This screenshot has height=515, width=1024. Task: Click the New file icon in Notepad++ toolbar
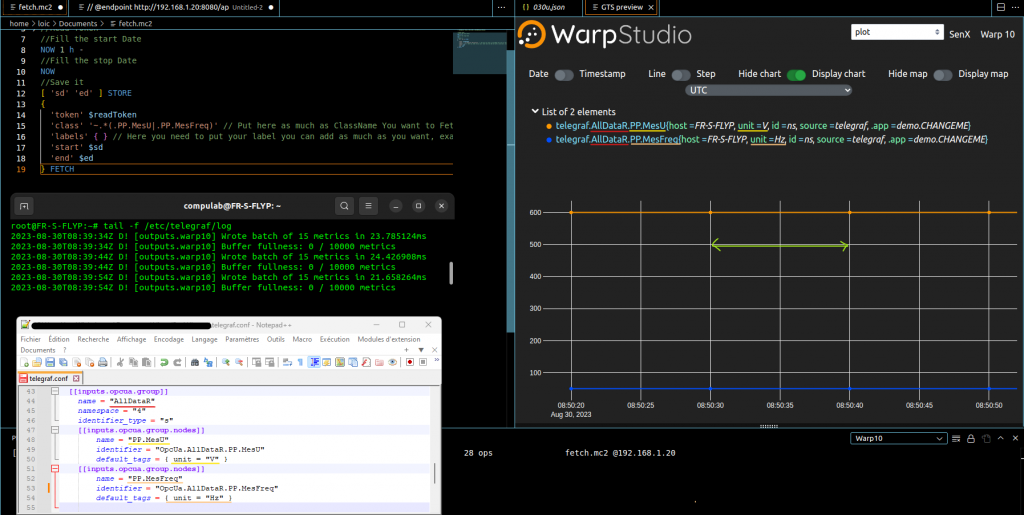[24, 362]
